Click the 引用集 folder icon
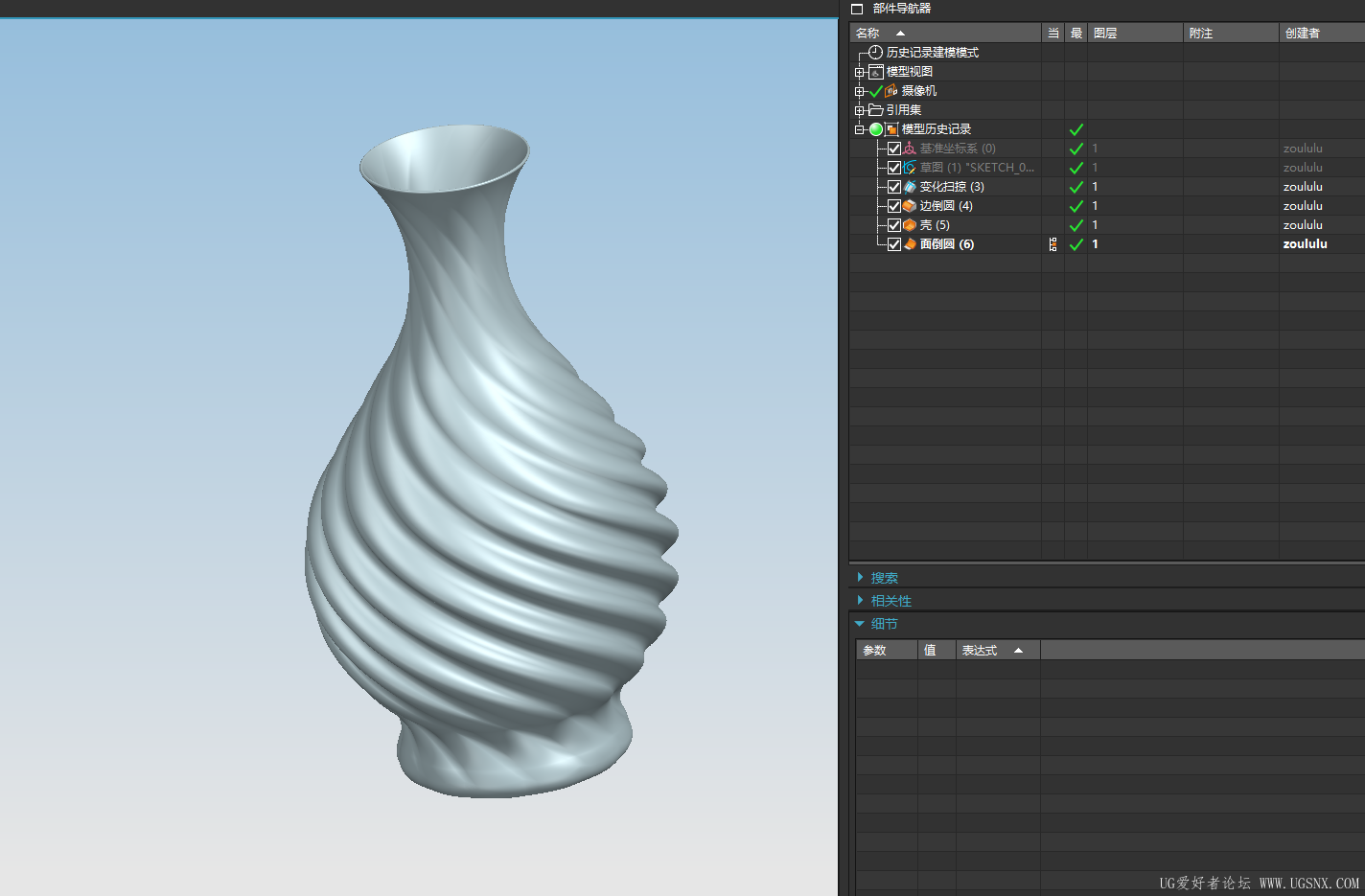1365x896 pixels. [876, 110]
